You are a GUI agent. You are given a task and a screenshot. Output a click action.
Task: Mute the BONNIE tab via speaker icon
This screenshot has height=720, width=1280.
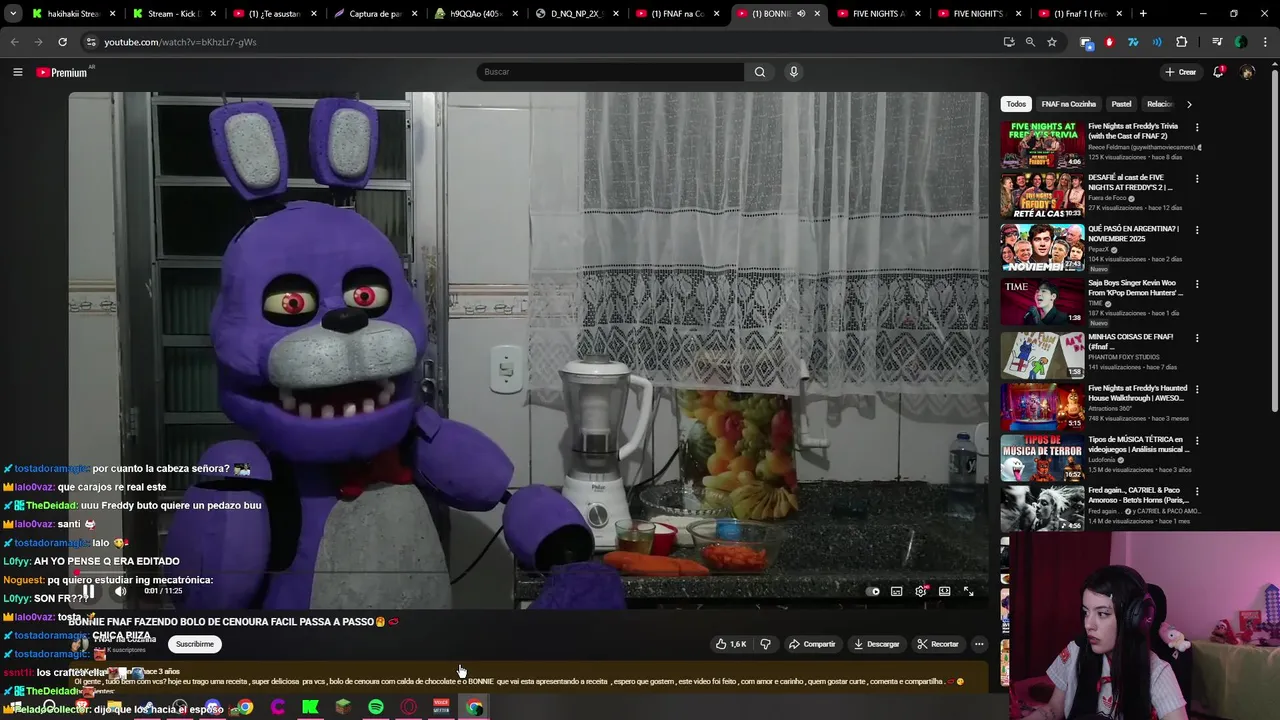[801, 14]
